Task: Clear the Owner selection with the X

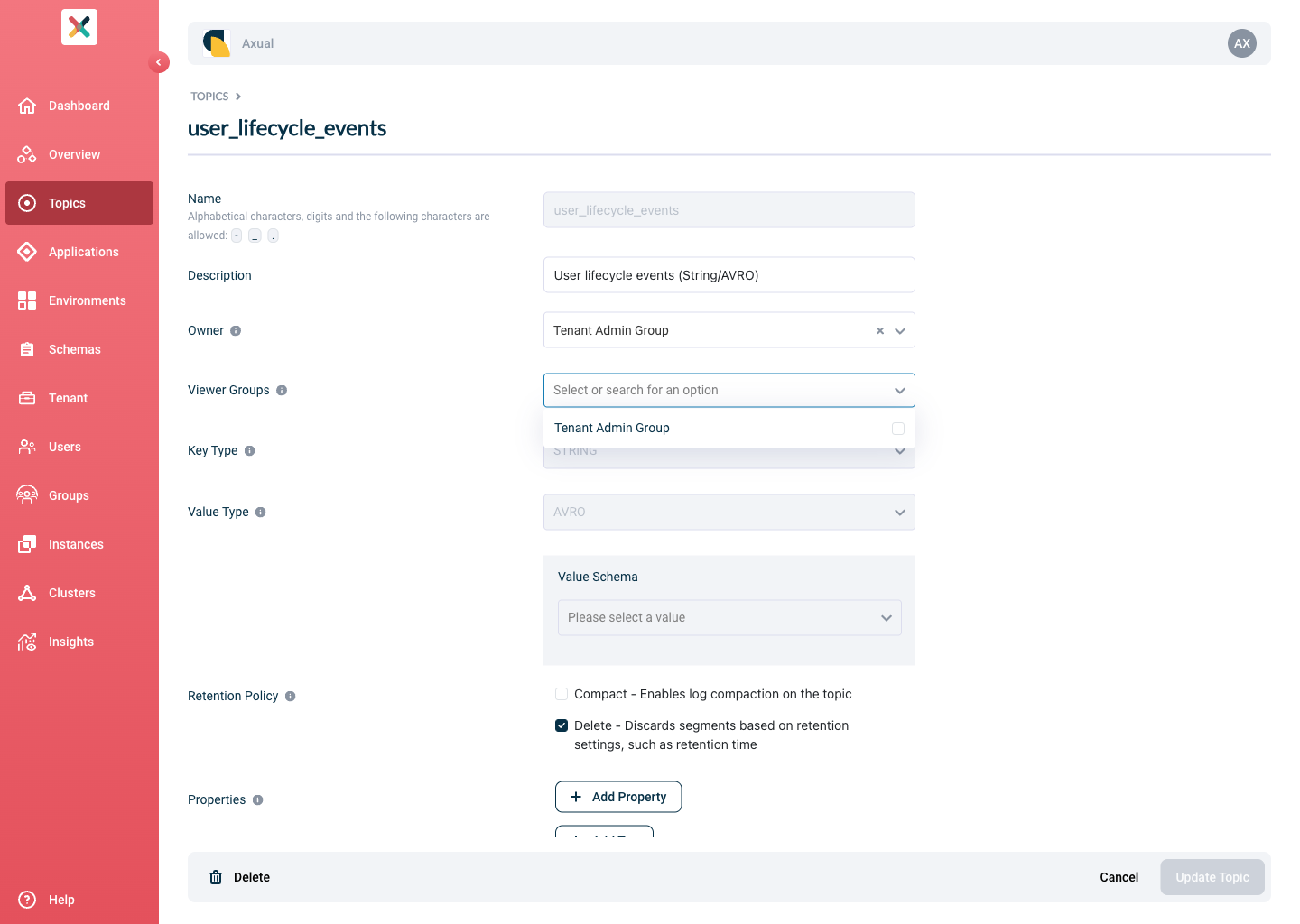Action: click(x=880, y=331)
